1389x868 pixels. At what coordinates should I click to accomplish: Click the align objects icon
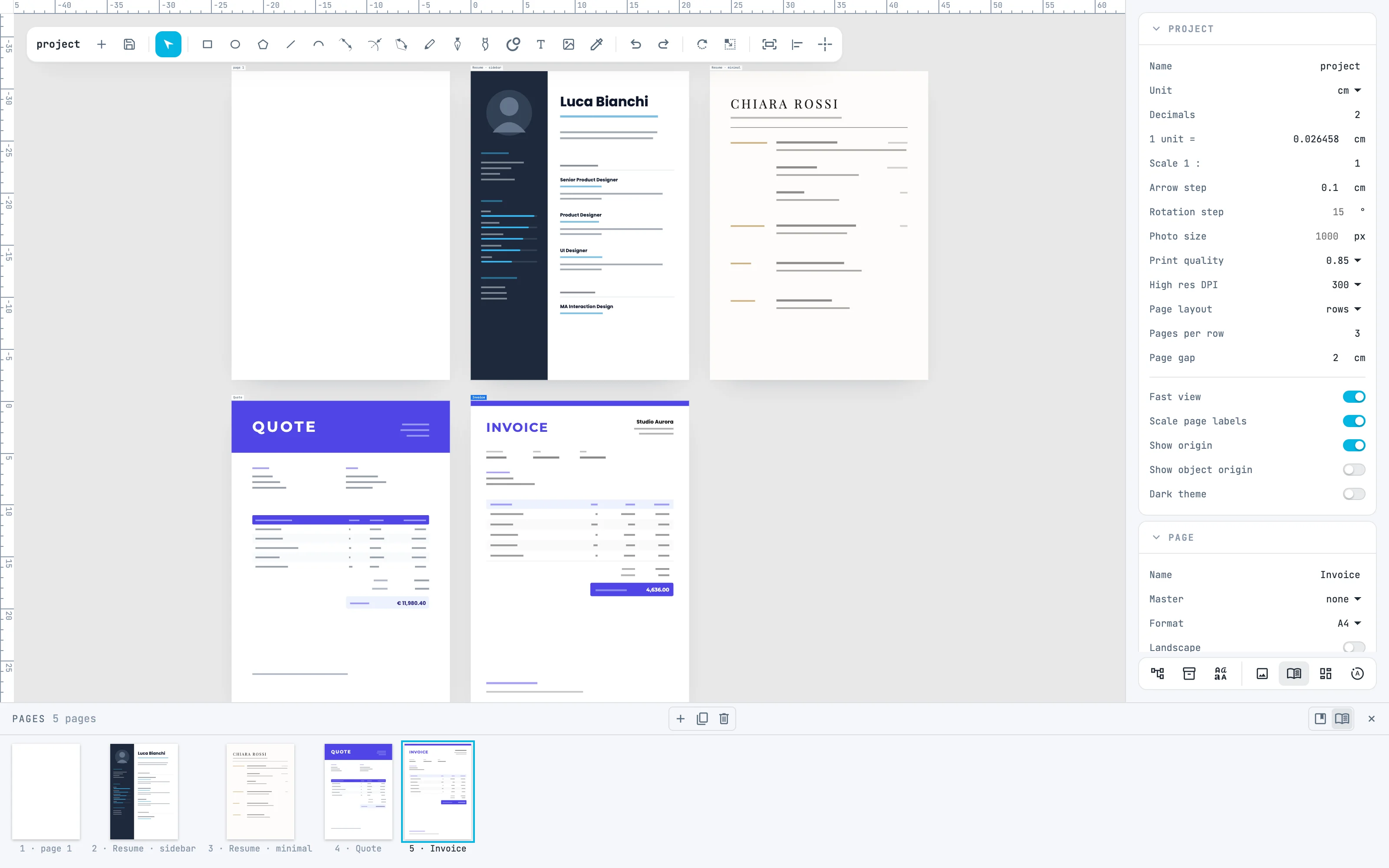pos(797,44)
